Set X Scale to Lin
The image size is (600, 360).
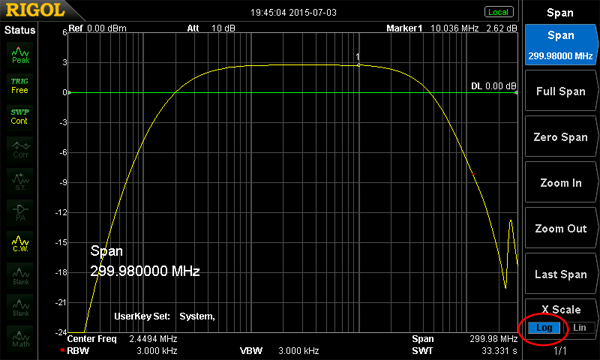click(579, 328)
